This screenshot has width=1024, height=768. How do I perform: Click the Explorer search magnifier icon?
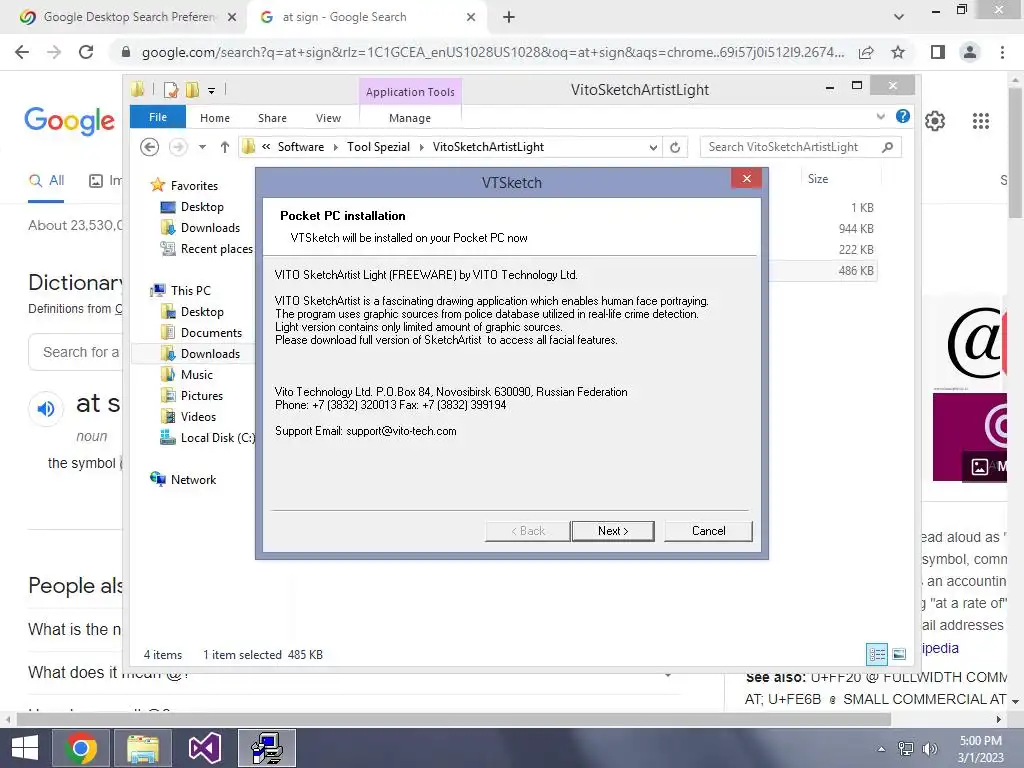pyautogui.click(x=887, y=147)
